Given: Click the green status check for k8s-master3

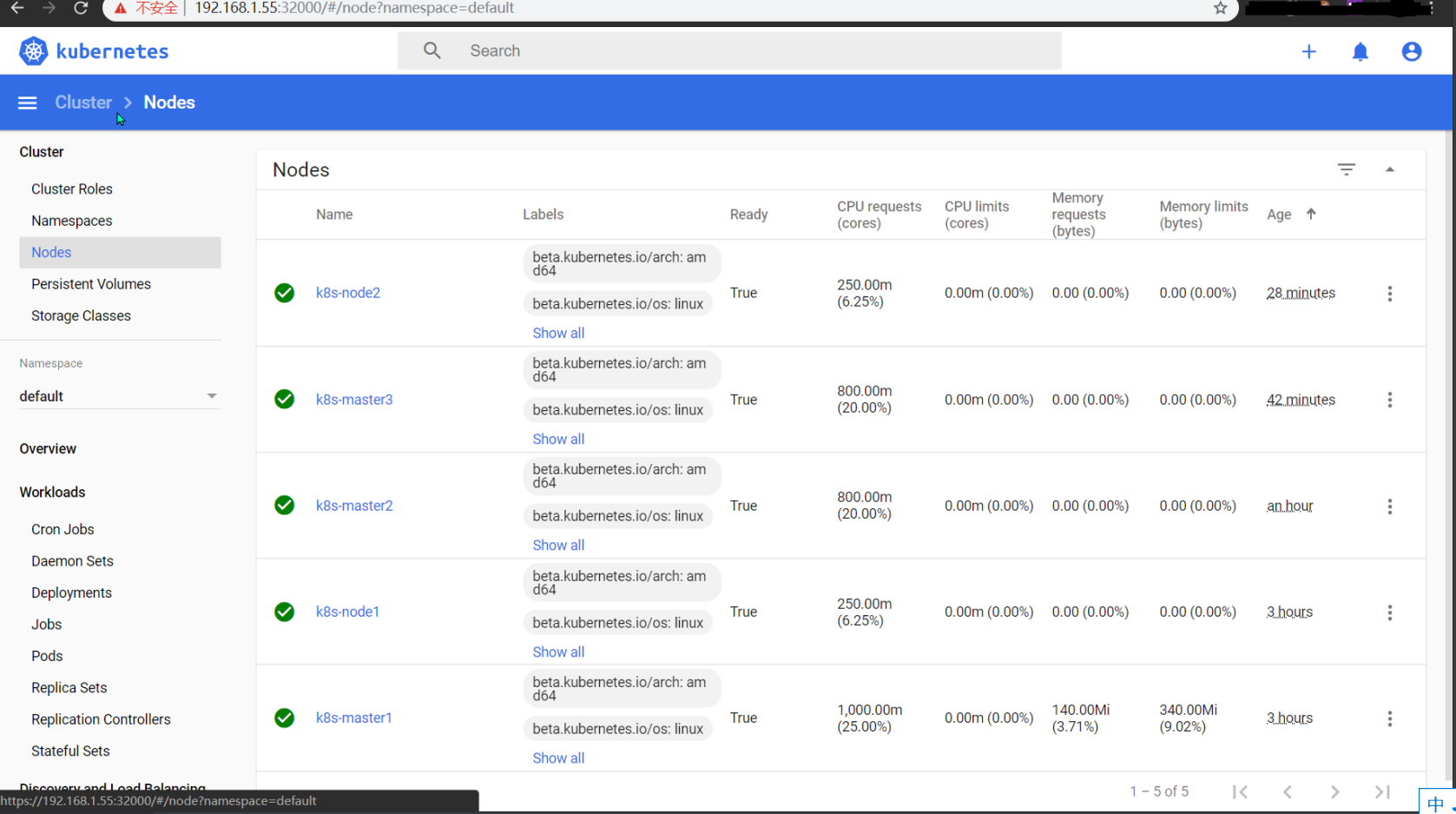Looking at the screenshot, I should pos(284,399).
